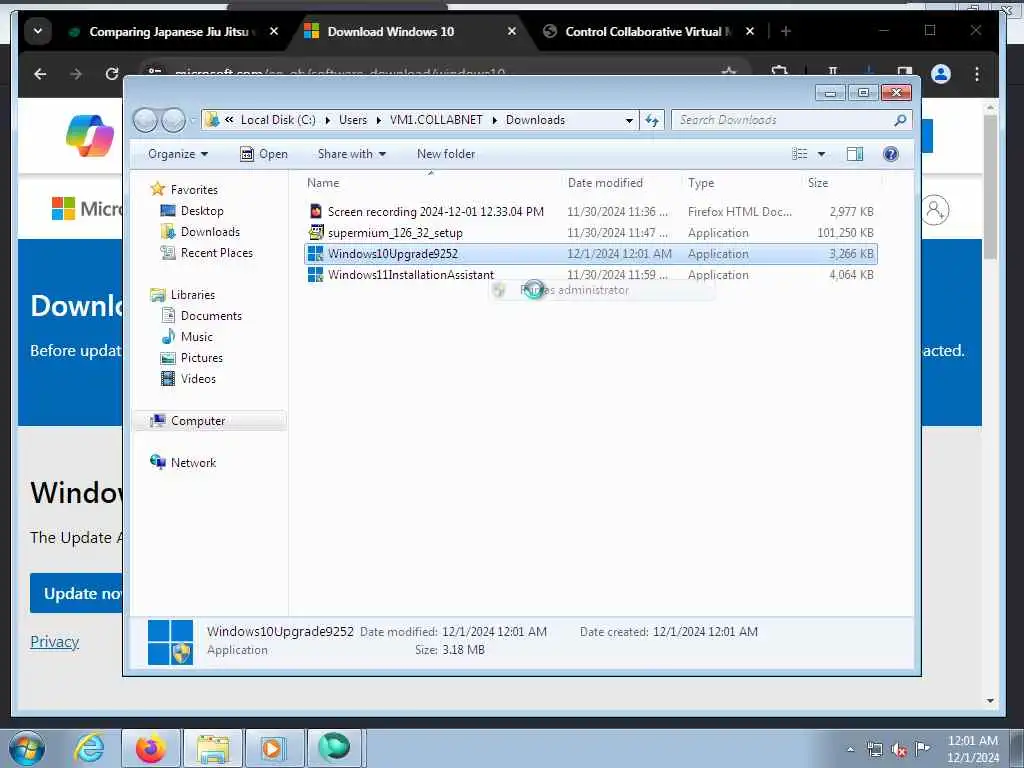Click the network tray icon
The image size is (1024, 768).
pos(874,750)
